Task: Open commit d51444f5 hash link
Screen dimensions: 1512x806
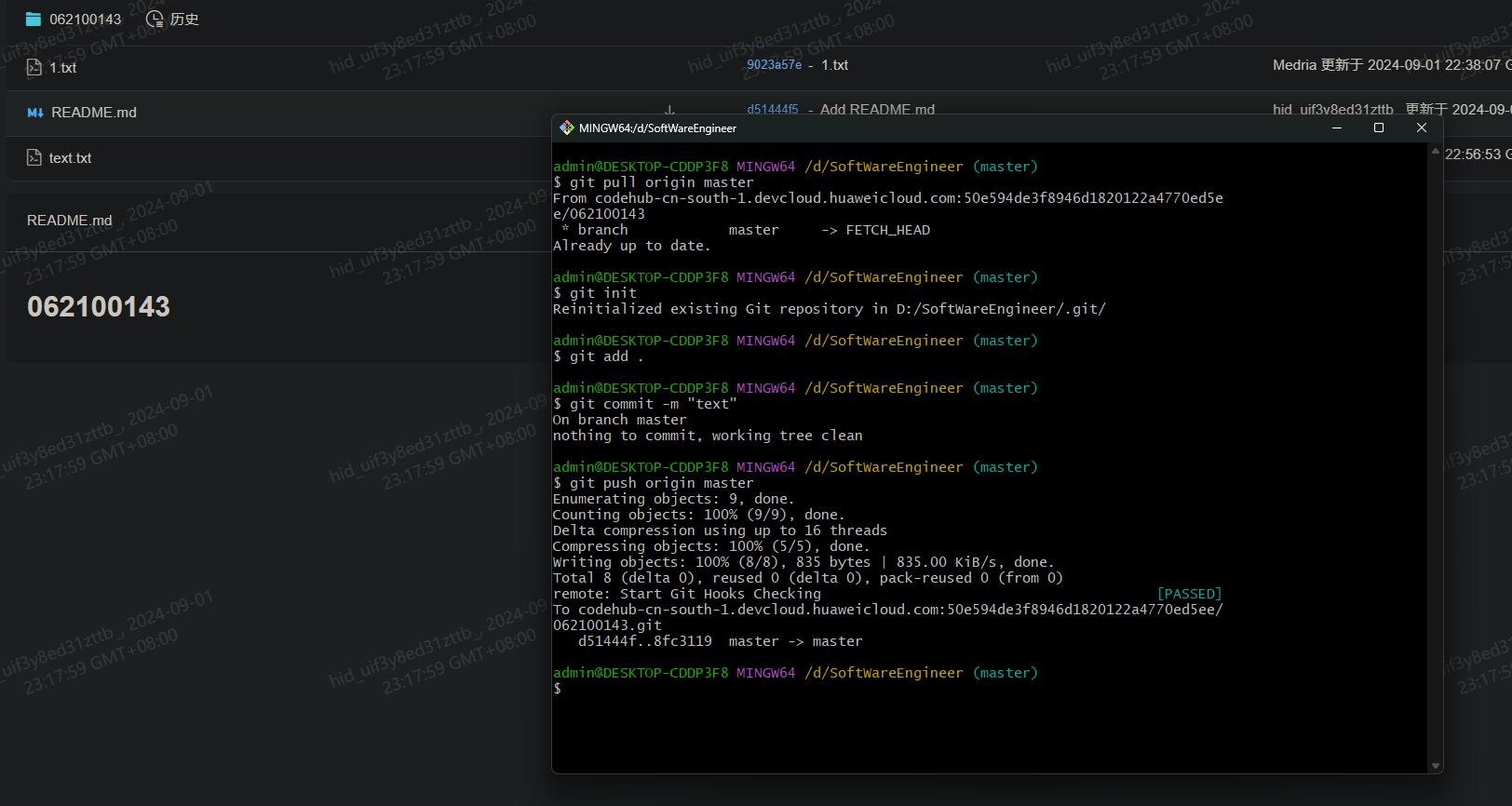Action: (x=772, y=109)
